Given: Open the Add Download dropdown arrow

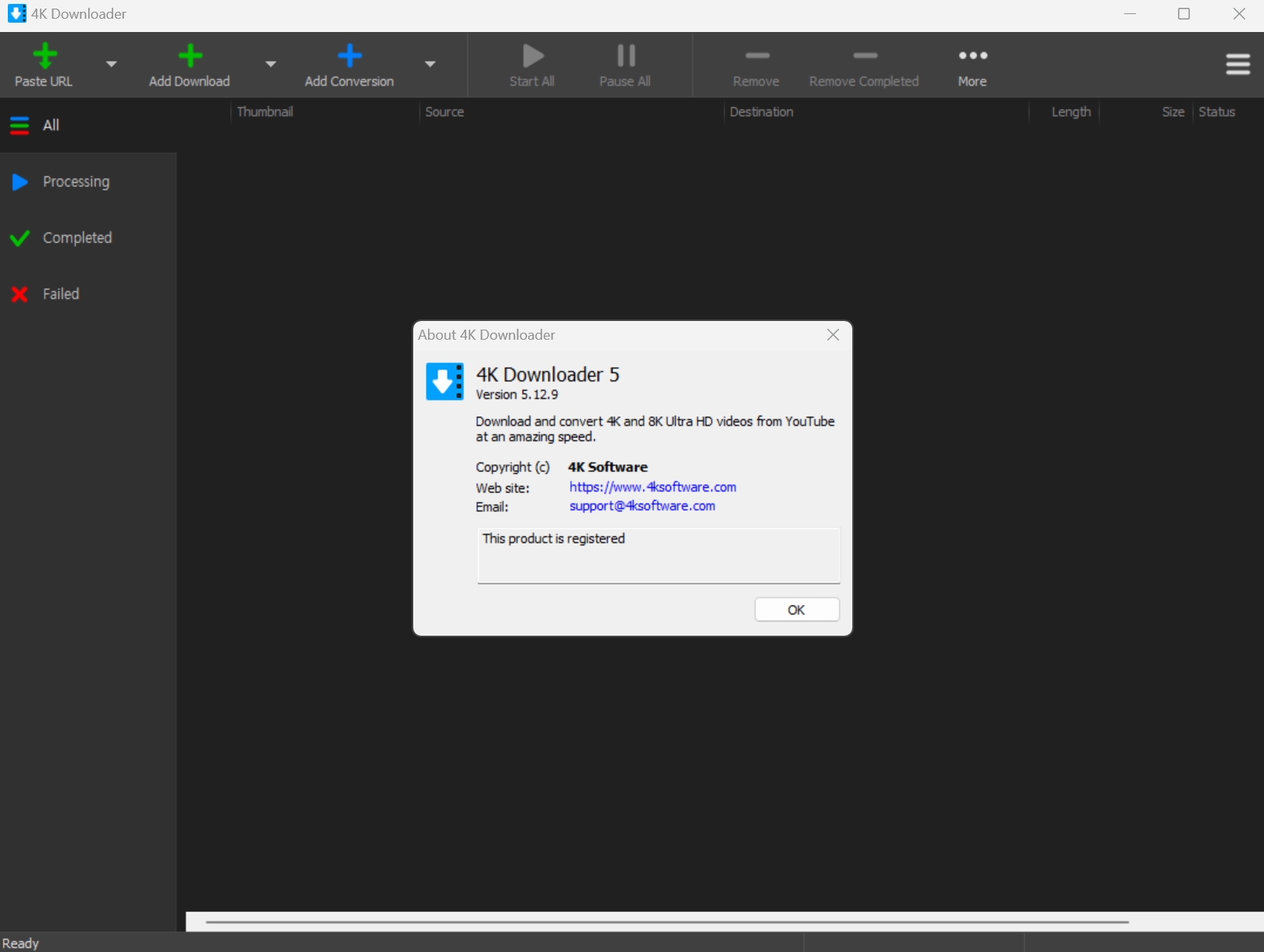Looking at the screenshot, I should (270, 64).
